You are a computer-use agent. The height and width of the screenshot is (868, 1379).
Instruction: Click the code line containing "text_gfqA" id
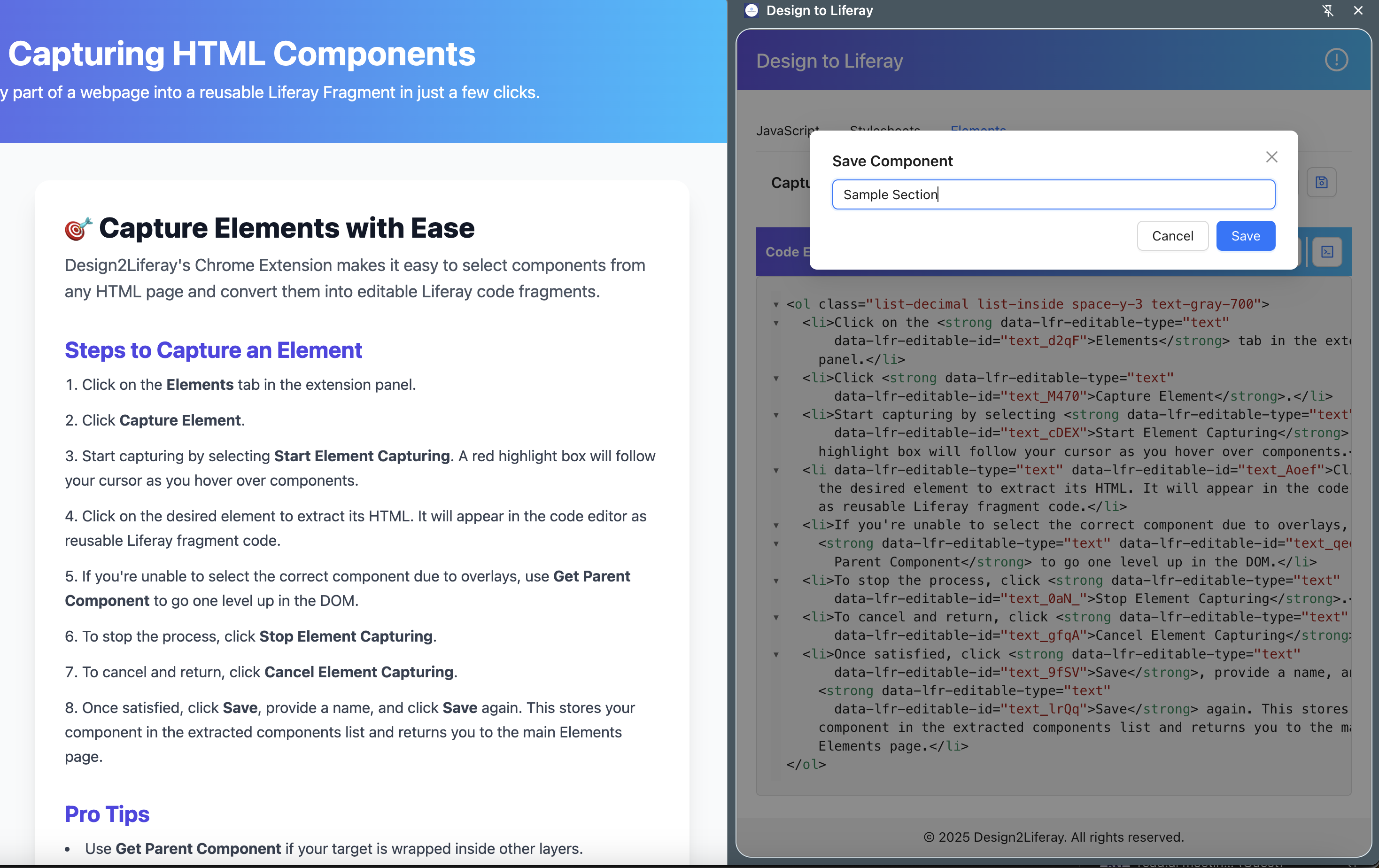[1092, 635]
